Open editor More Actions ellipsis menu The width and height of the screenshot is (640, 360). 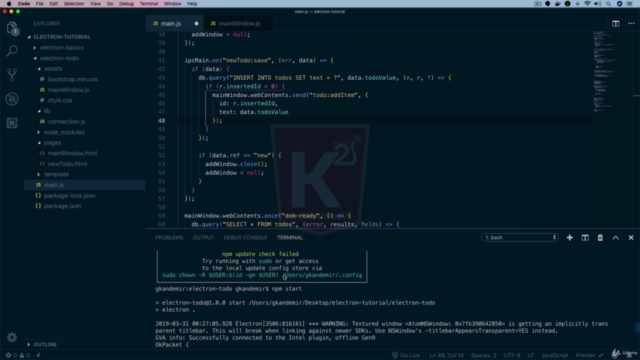pos(631,24)
